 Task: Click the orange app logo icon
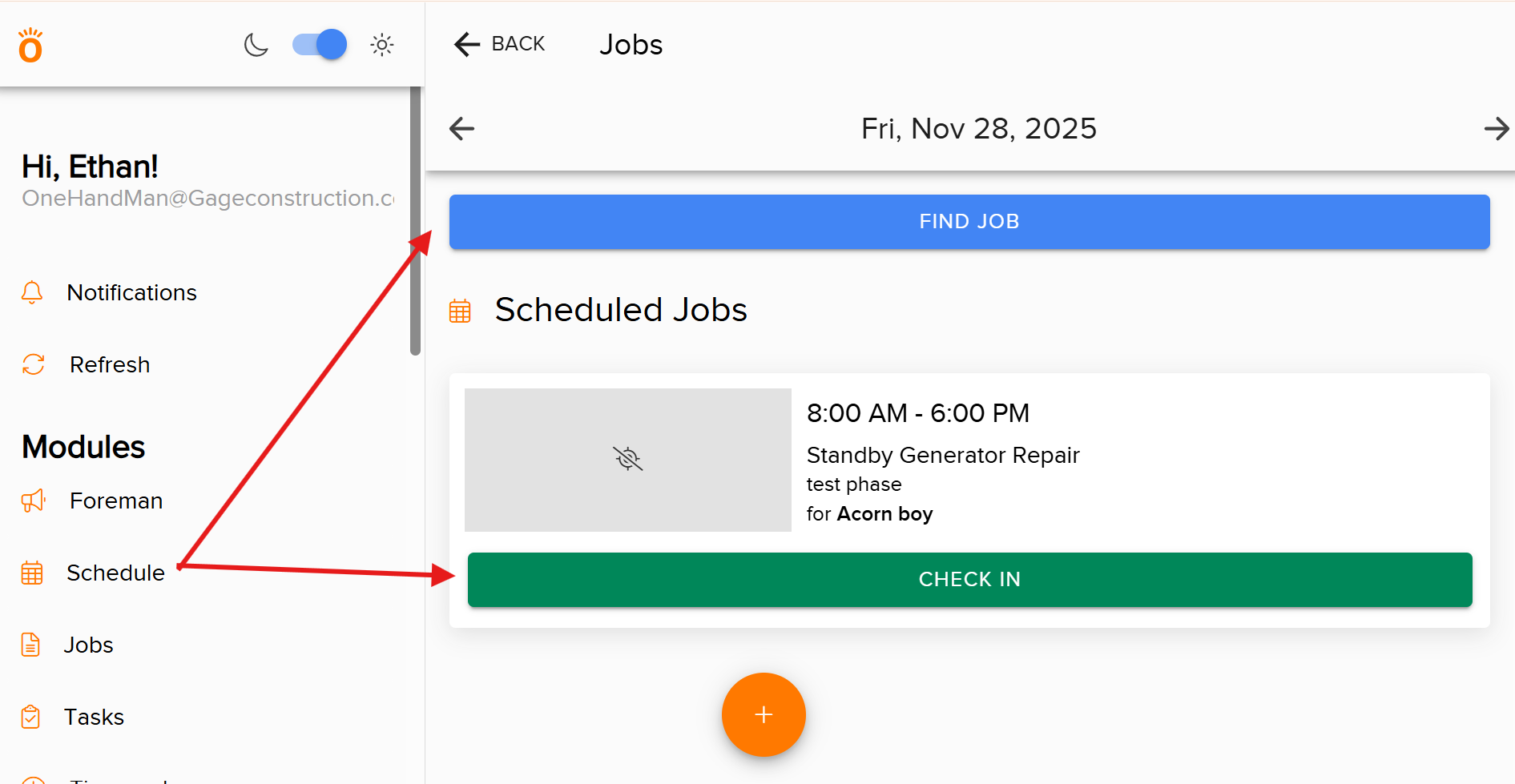click(x=30, y=46)
